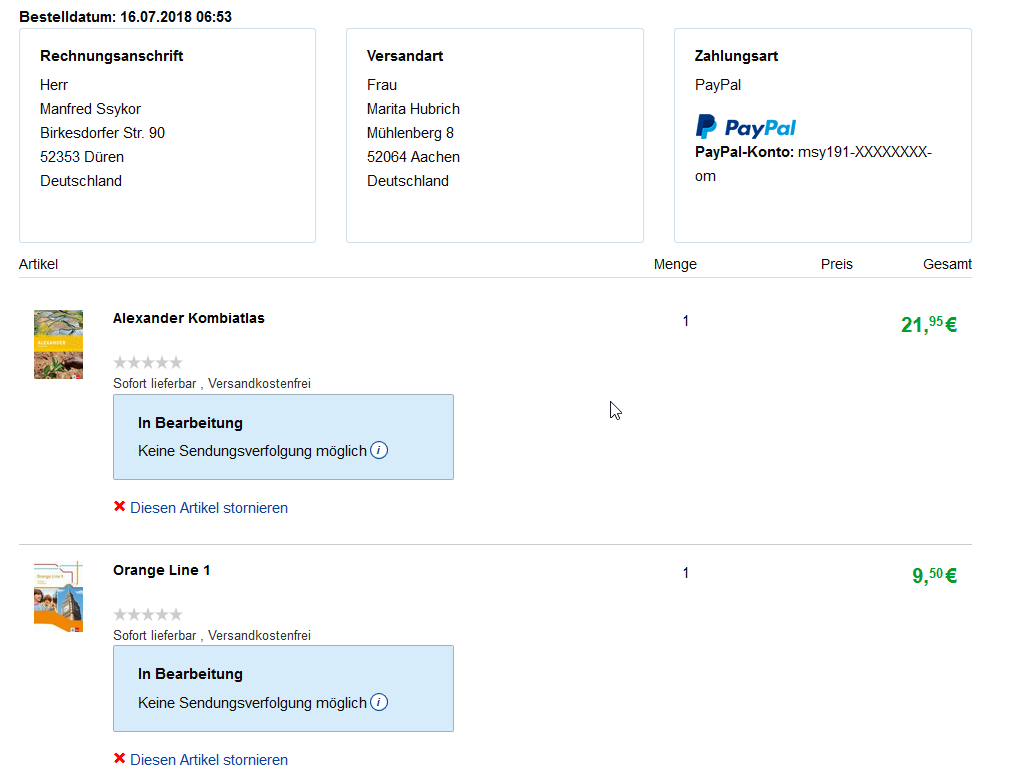Cancel Orange Line 1 via 'Diesen Artikel stornieren'
Screen dimensions: 1014x778
[209, 760]
